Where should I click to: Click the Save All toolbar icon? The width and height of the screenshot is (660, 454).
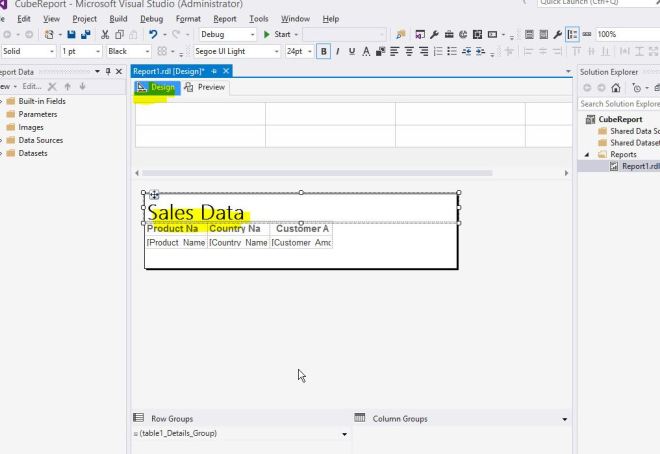pos(84,34)
